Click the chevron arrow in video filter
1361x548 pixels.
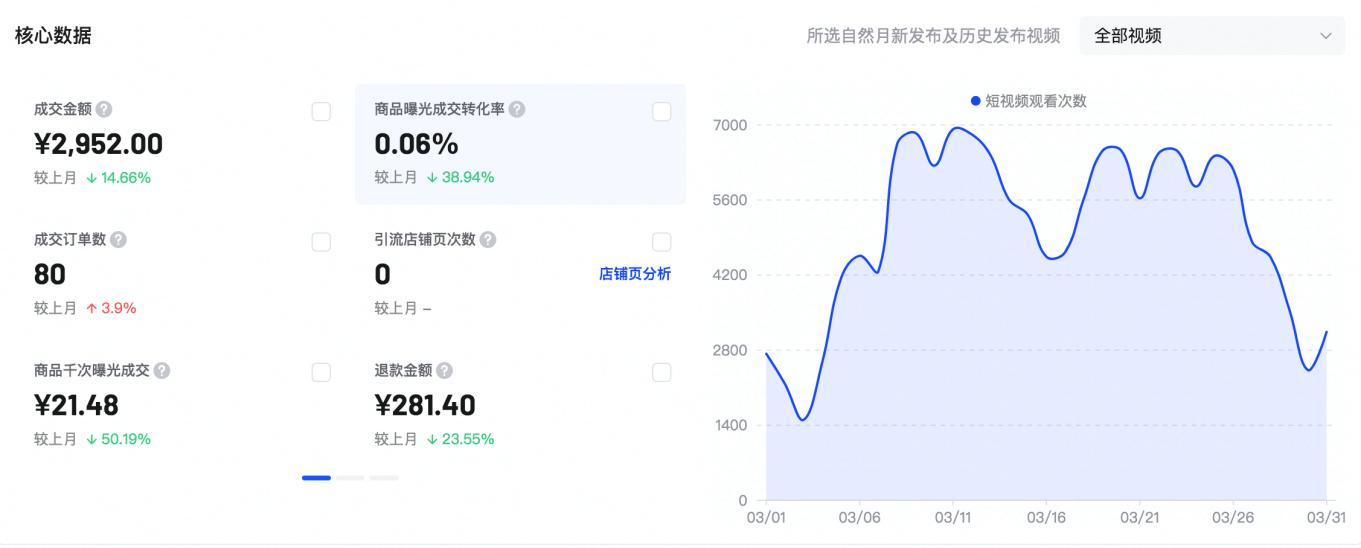tap(1326, 36)
